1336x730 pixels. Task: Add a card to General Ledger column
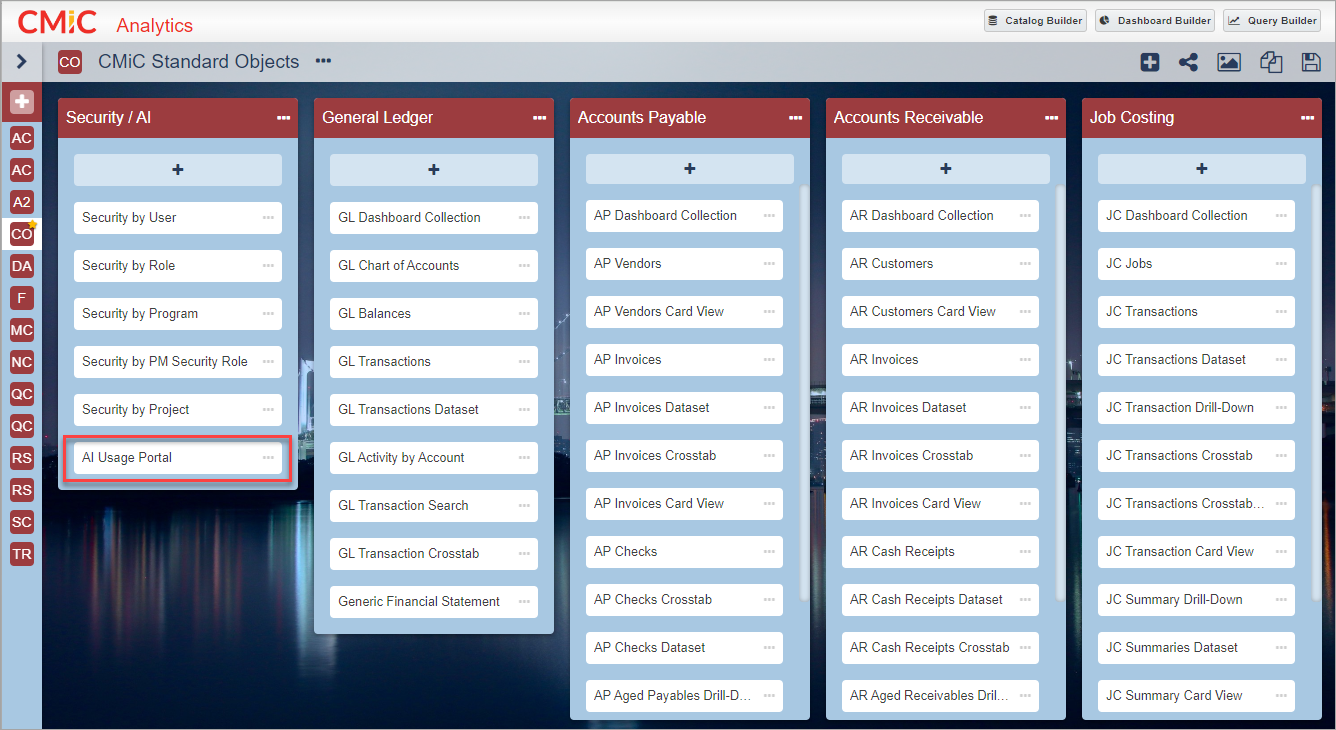434,170
